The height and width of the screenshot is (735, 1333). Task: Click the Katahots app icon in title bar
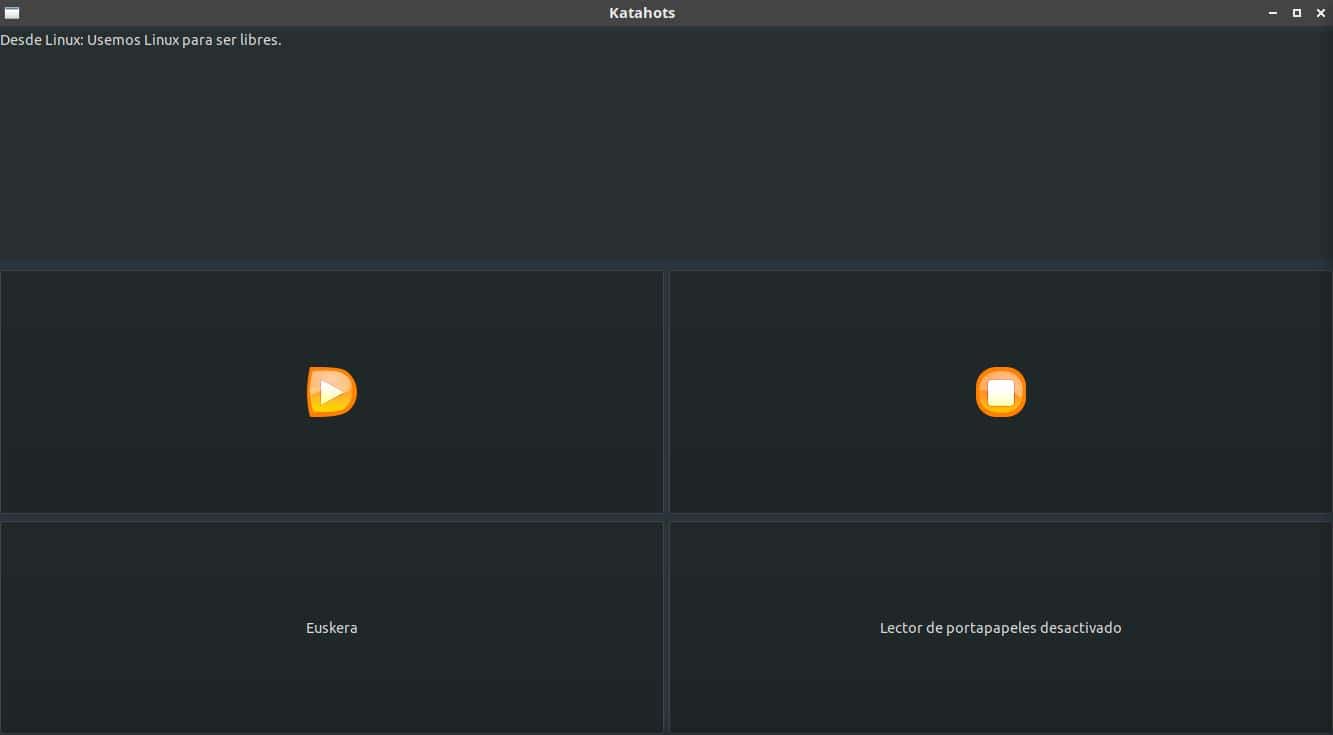point(11,12)
